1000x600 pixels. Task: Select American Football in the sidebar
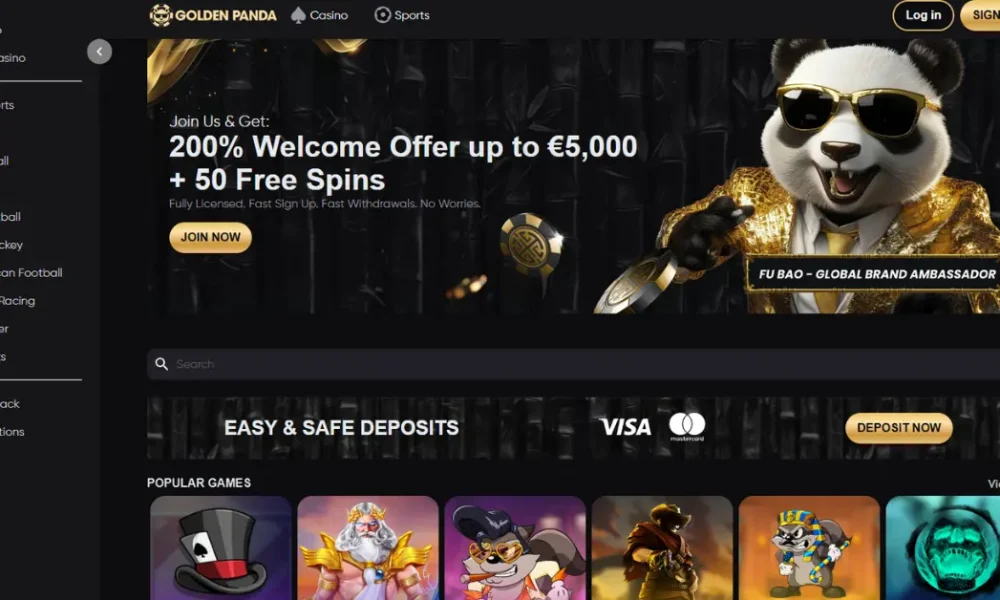coord(31,273)
